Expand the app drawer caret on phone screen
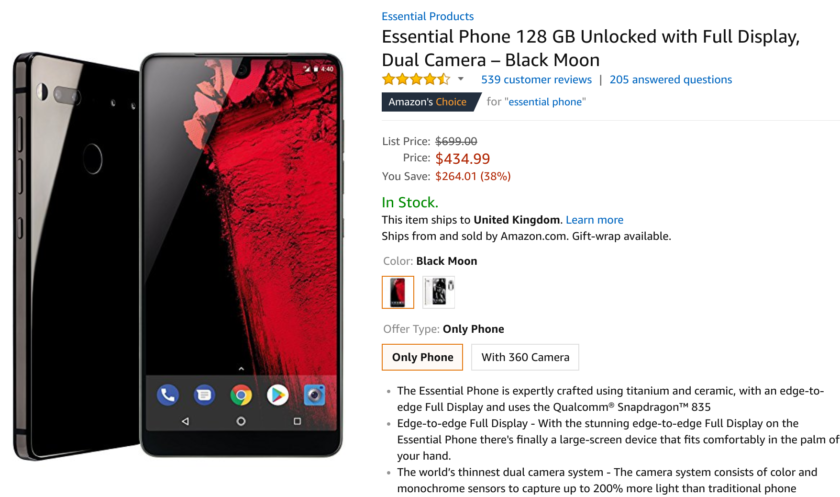The image size is (840, 497). point(241,368)
